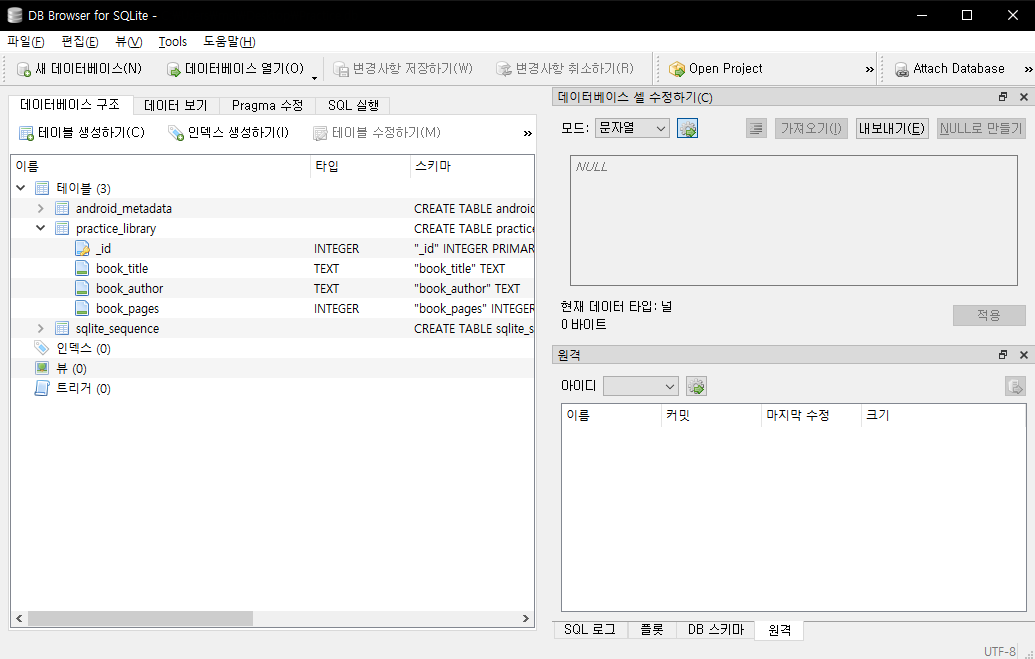Click the horizontal scrollbar right arrow
Viewport: 1035px width, 659px height.
525,619
